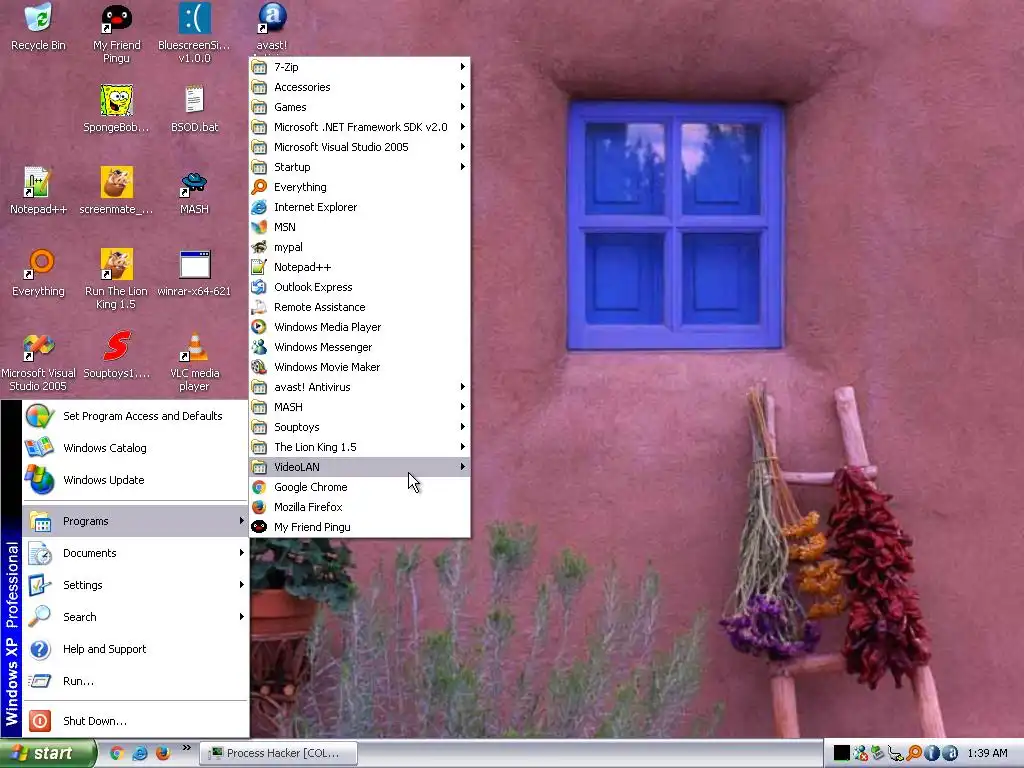Select the VLC media player desktop icon
1024x768 pixels.
(x=194, y=361)
